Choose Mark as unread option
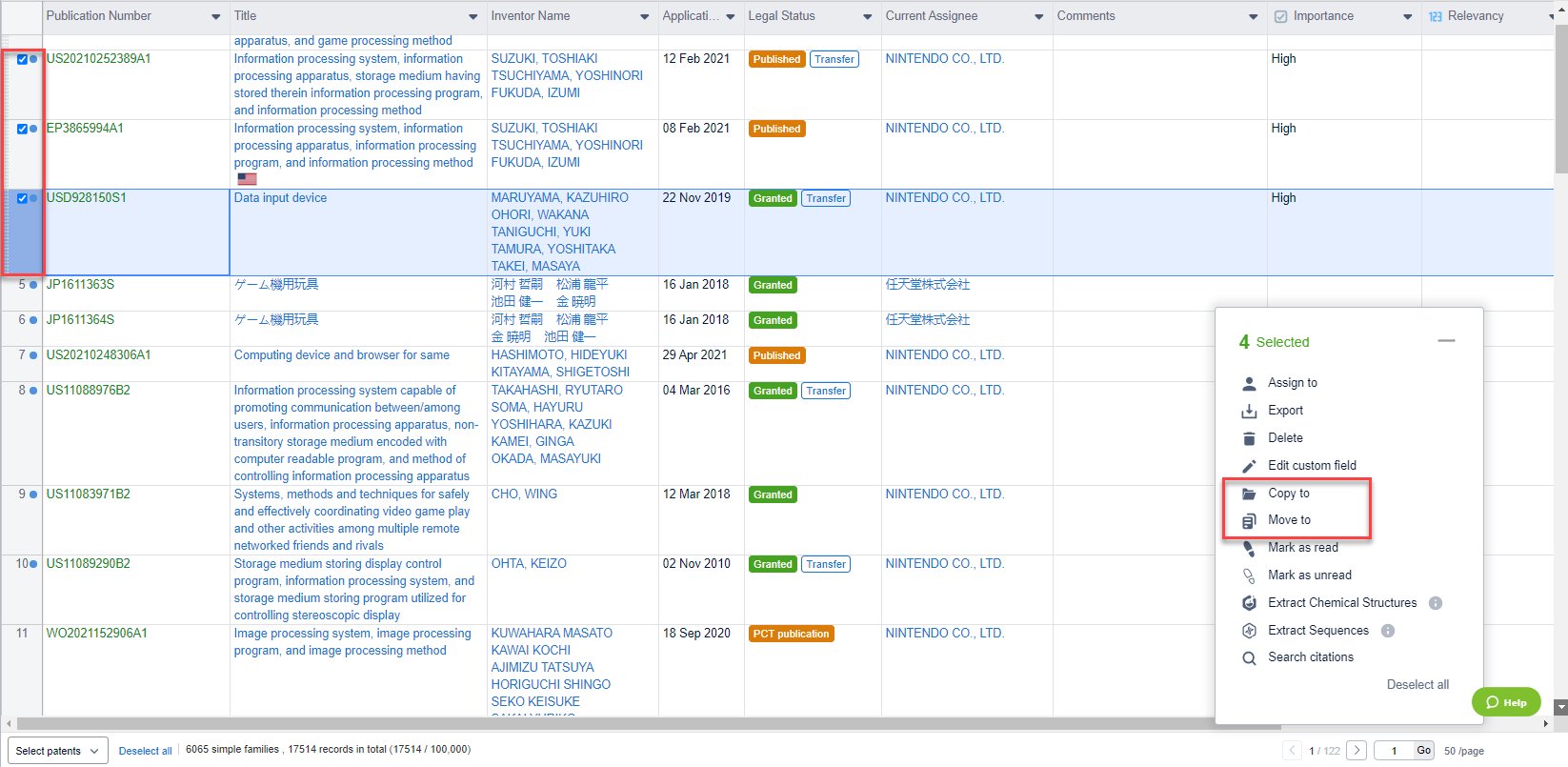This screenshot has height=767, width=1568. click(x=1309, y=575)
